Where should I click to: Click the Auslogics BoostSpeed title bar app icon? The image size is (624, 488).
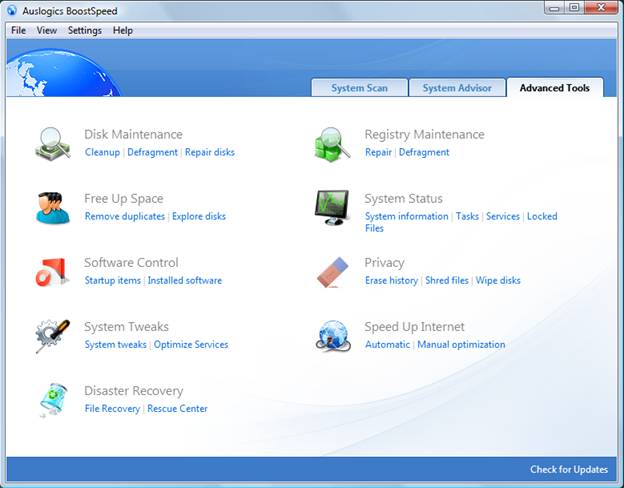coord(12,10)
